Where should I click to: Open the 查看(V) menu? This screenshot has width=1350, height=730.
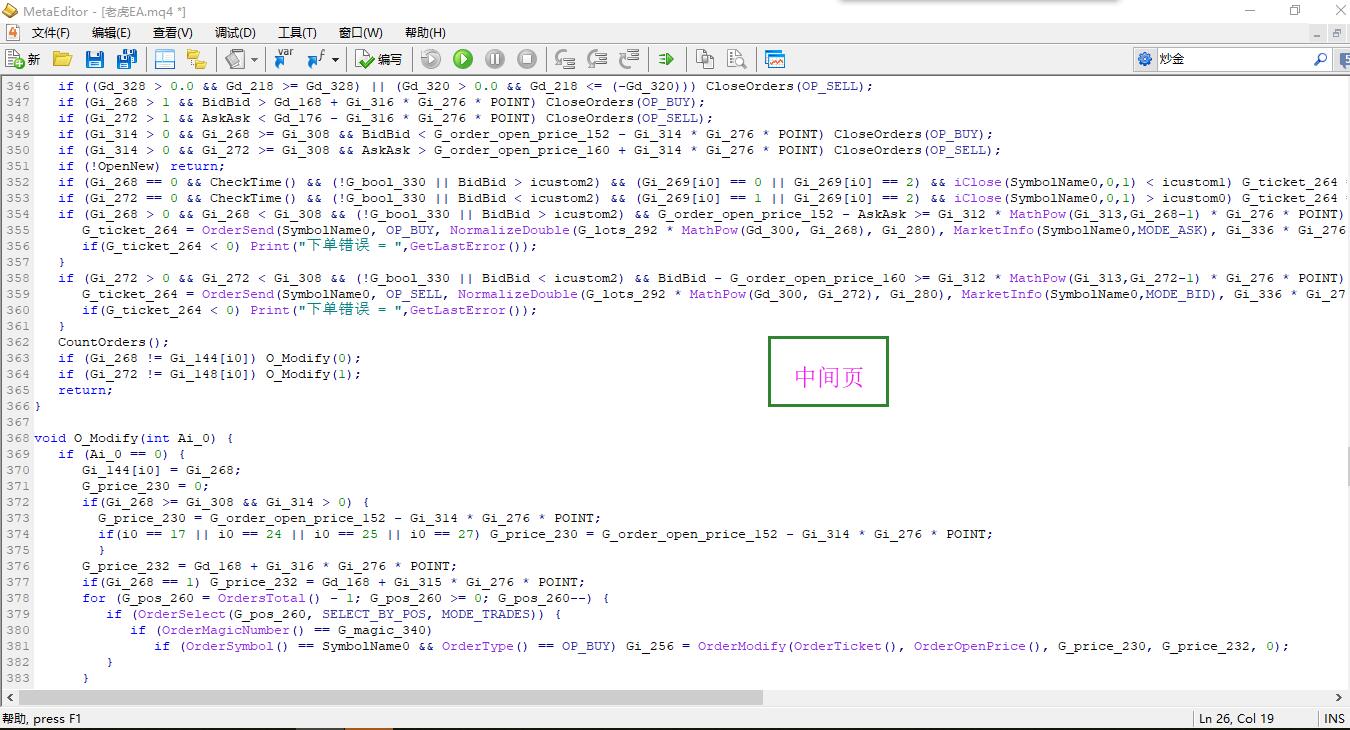point(173,33)
